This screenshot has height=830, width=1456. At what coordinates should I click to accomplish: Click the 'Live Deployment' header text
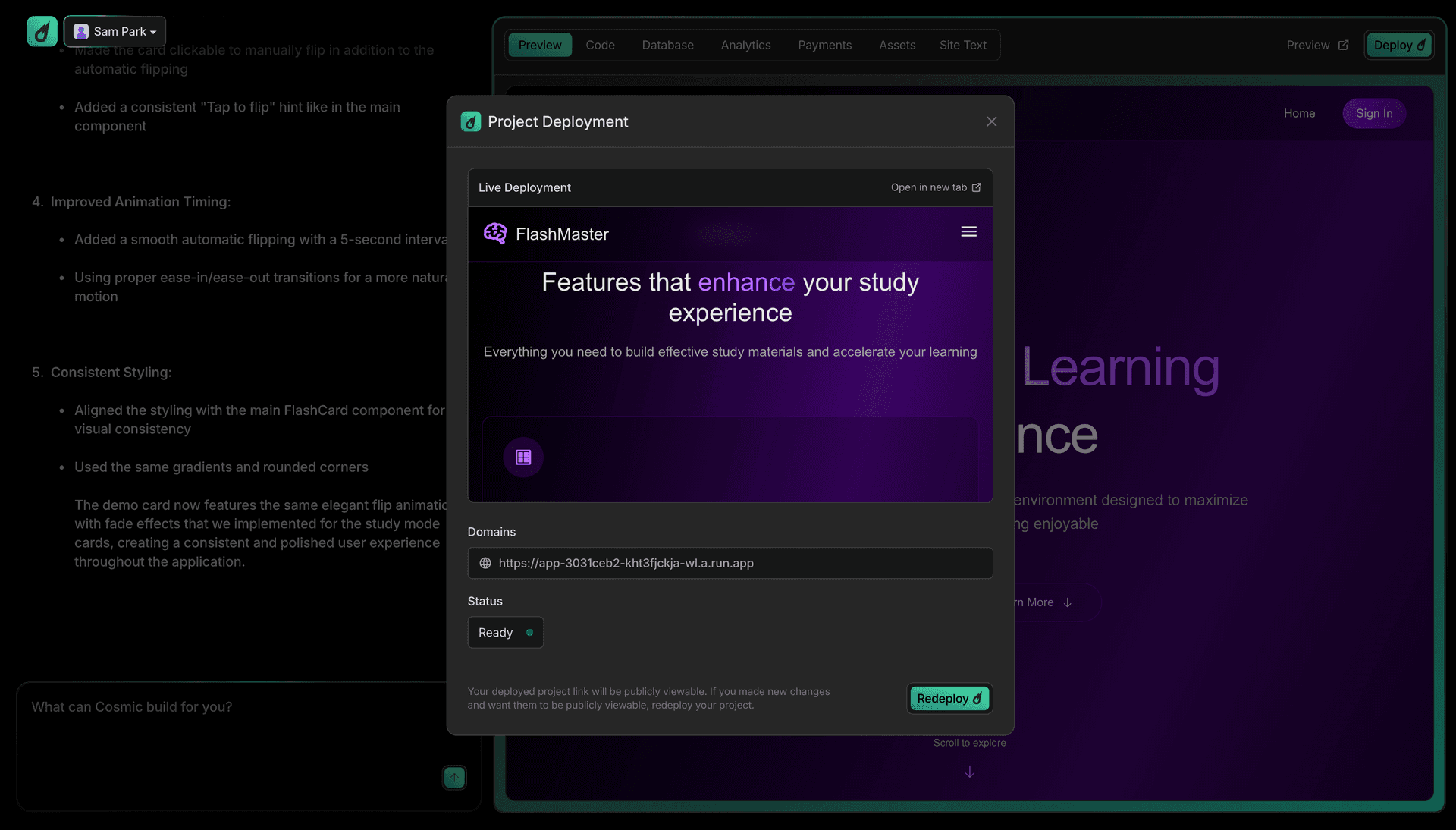[x=525, y=187]
